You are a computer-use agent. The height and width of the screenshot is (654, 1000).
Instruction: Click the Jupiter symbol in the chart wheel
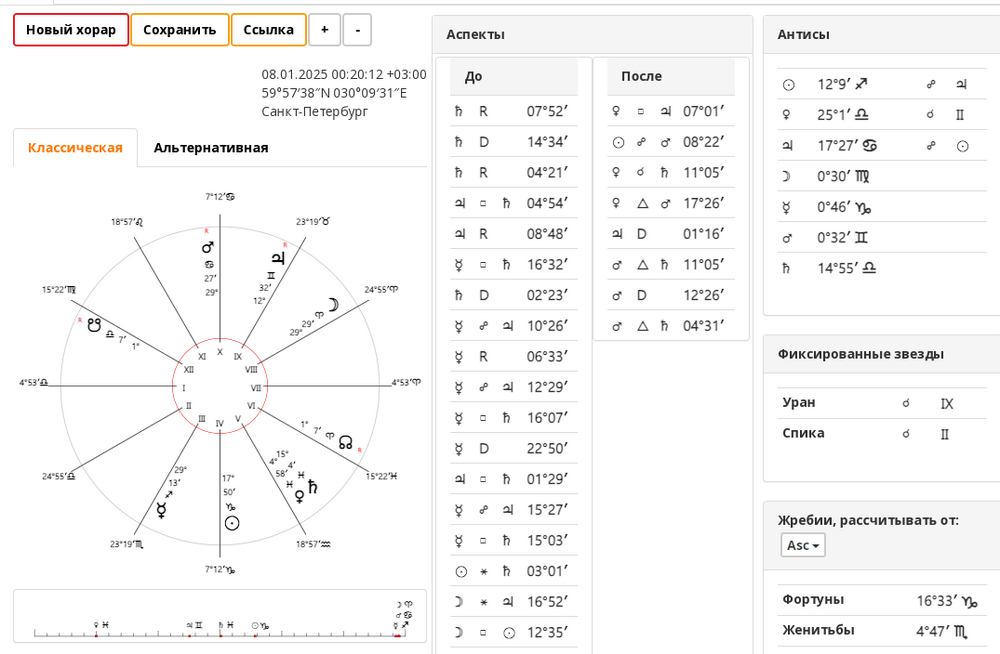pyautogui.click(x=278, y=257)
